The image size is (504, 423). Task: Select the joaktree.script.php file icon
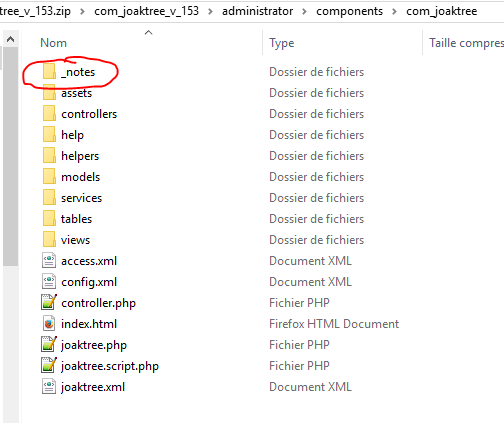pos(49,366)
